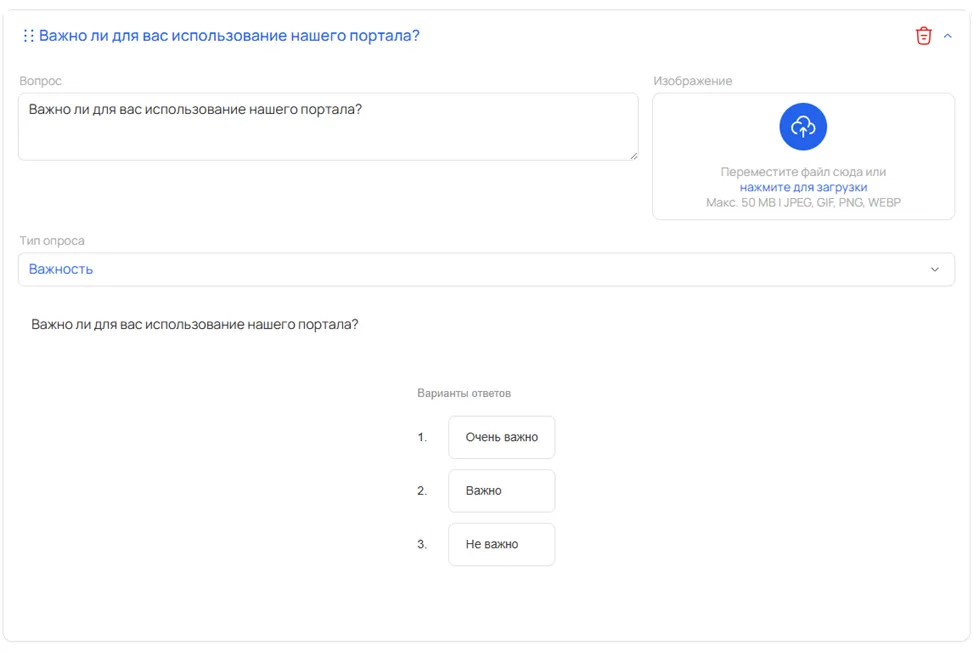The image size is (974, 652).
Task: Click the Вопрос field label
Action: 40,81
